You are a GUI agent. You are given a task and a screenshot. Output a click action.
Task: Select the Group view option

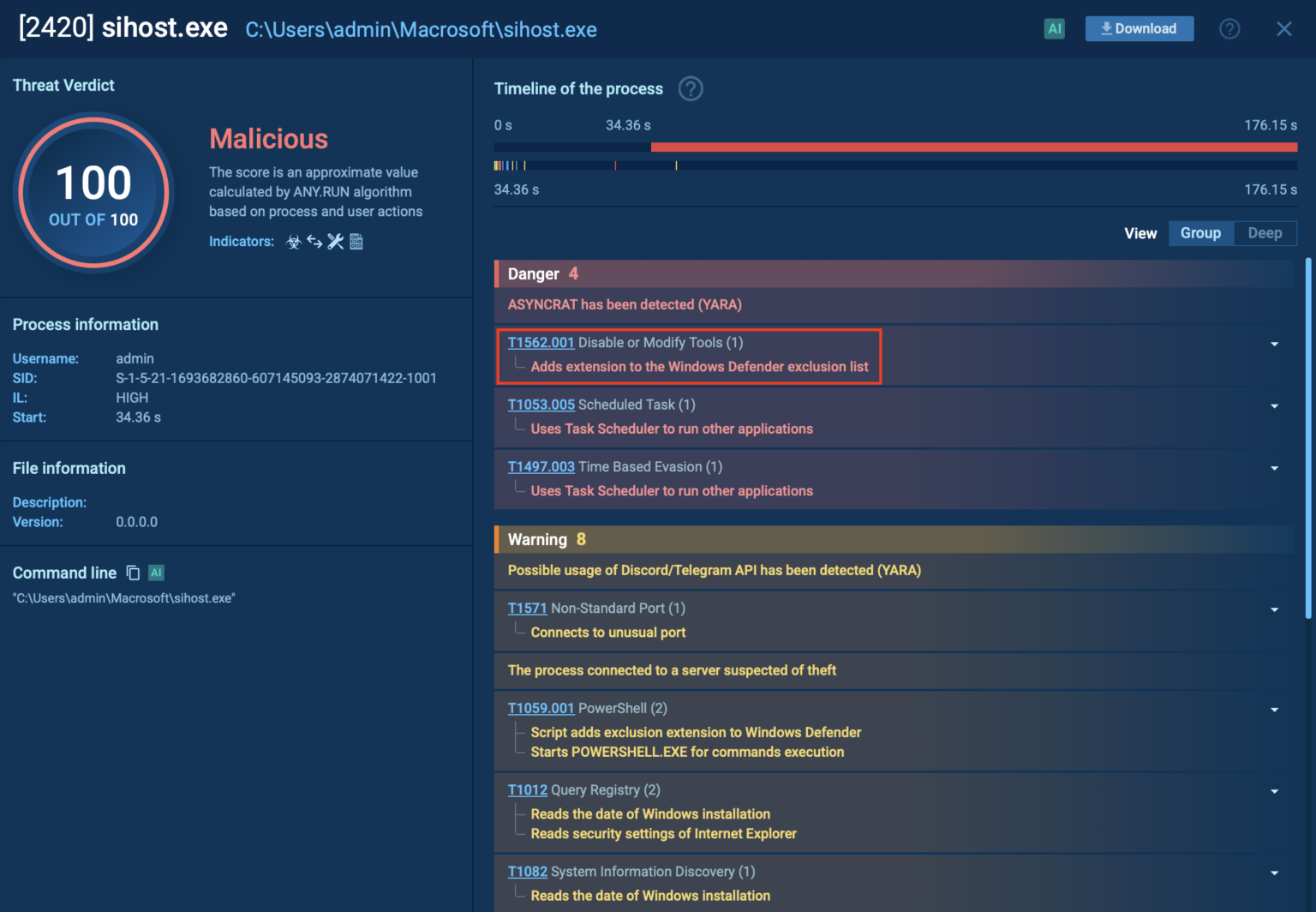tap(1201, 232)
